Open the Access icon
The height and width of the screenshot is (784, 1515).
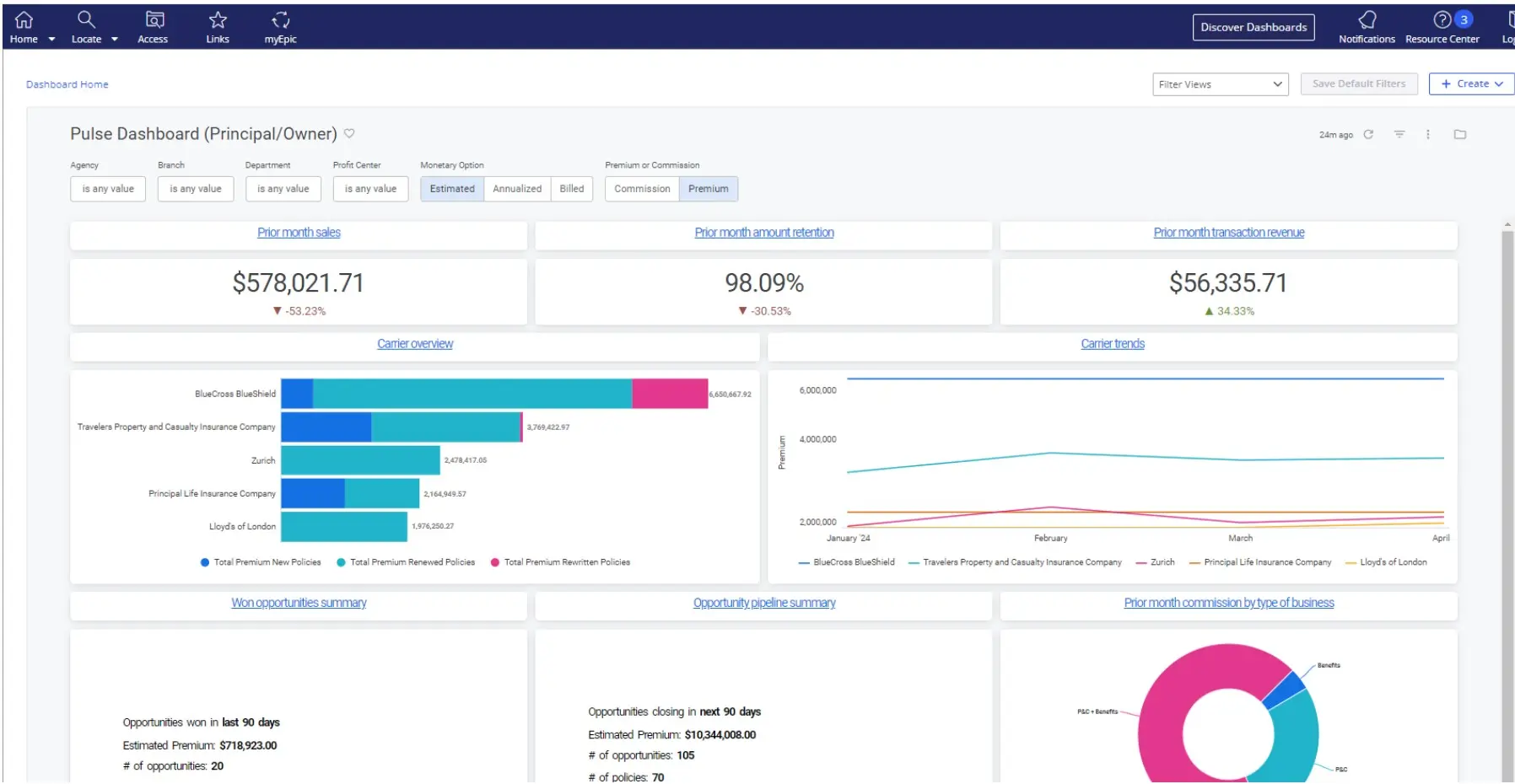pos(154,19)
